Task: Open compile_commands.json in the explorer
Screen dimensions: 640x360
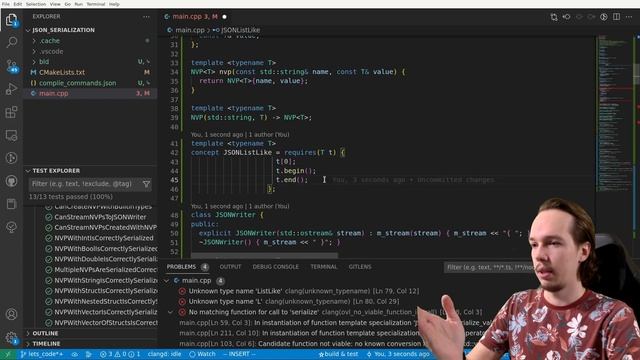Action: (x=78, y=83)
